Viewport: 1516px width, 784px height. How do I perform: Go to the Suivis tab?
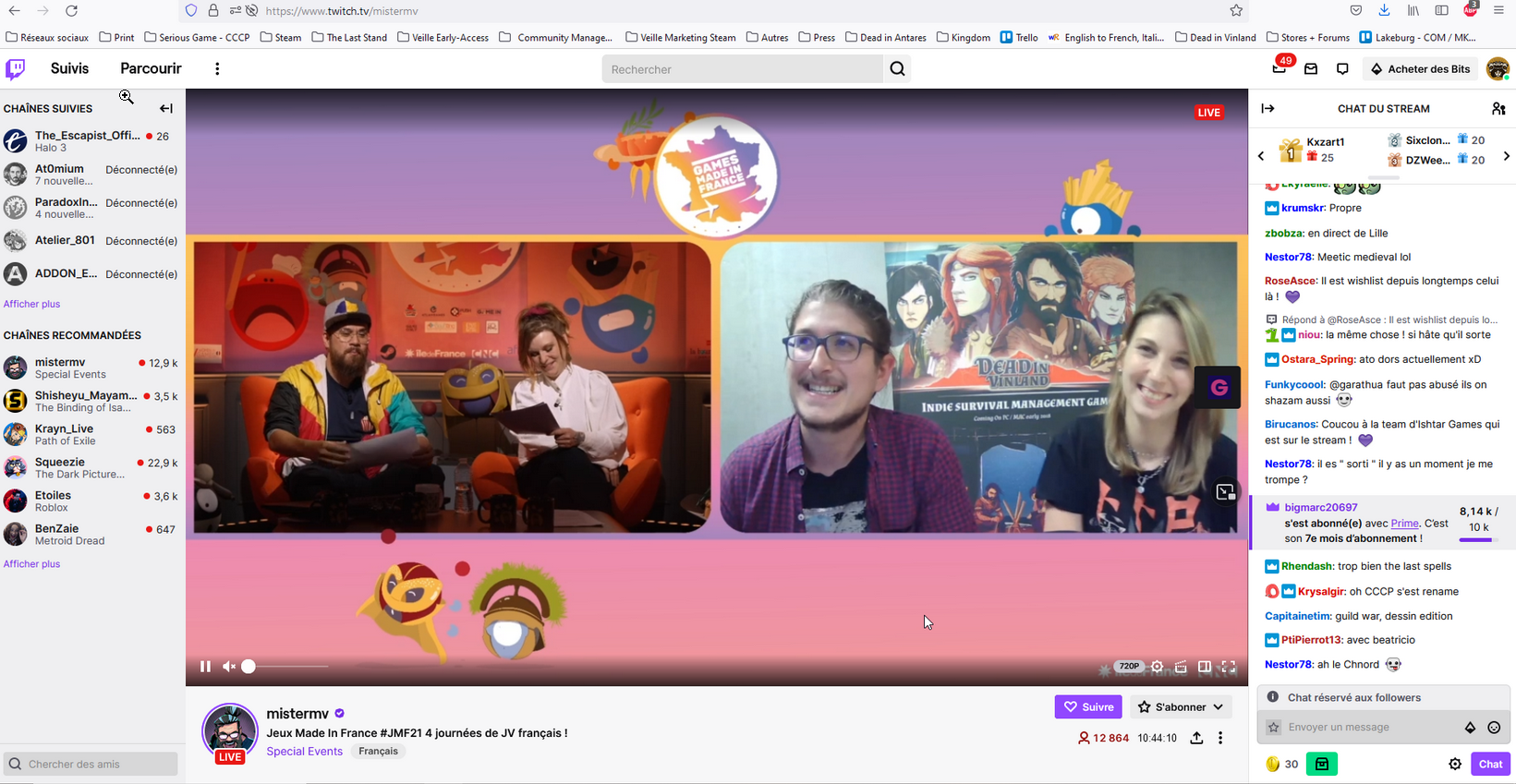pyautogui.click(x=70, y=69)
